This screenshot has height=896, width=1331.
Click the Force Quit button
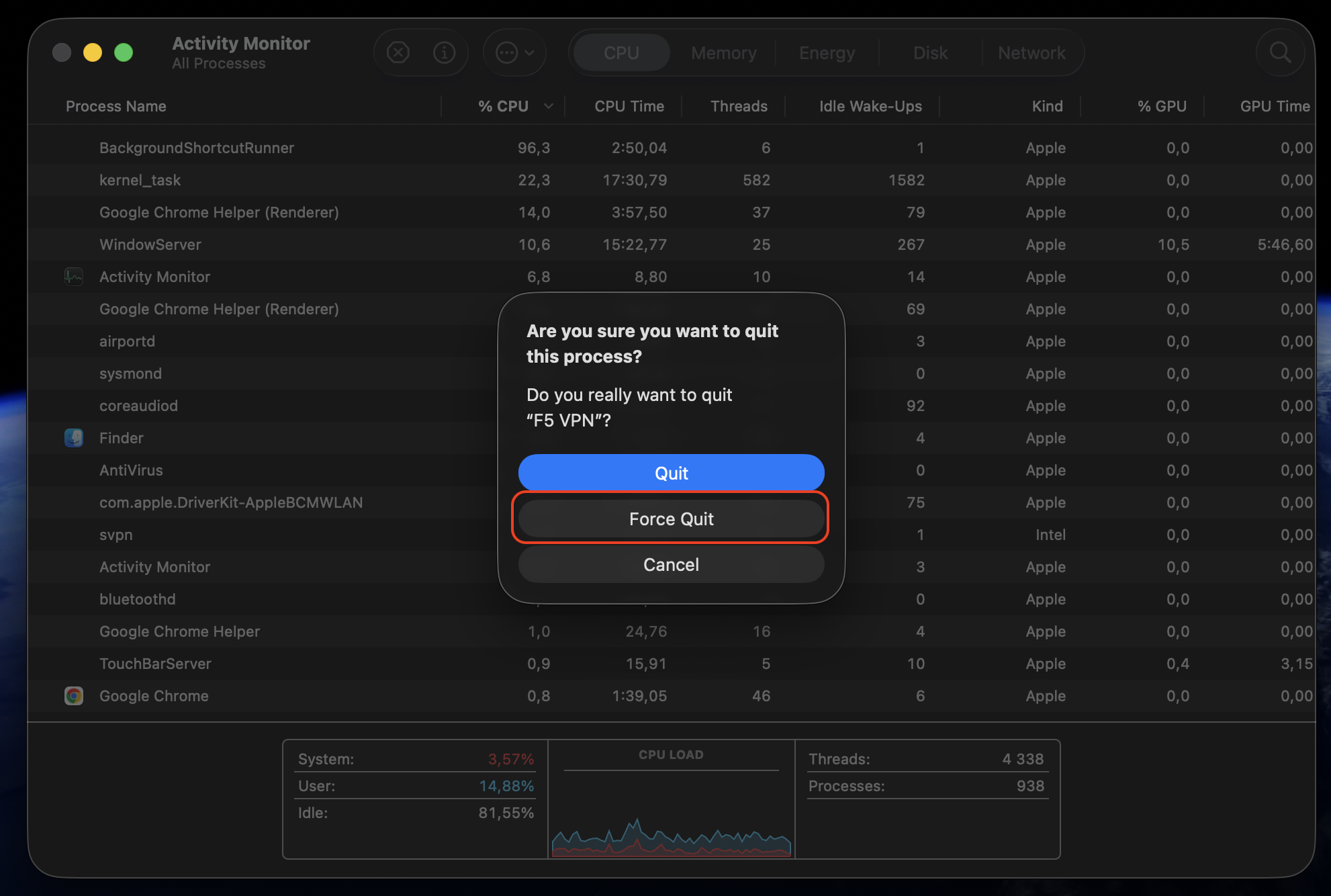pos(671,519)
